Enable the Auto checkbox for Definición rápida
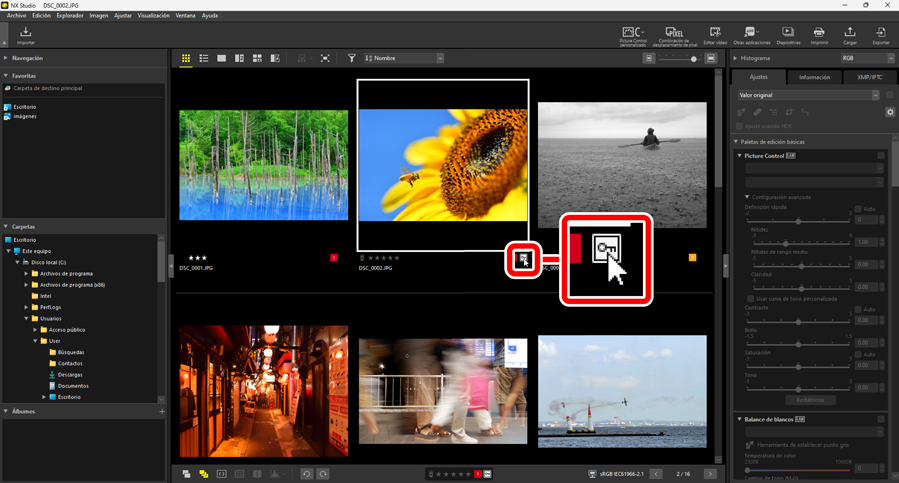Viewport: 899px width, 483px height. tap(858, 209)
